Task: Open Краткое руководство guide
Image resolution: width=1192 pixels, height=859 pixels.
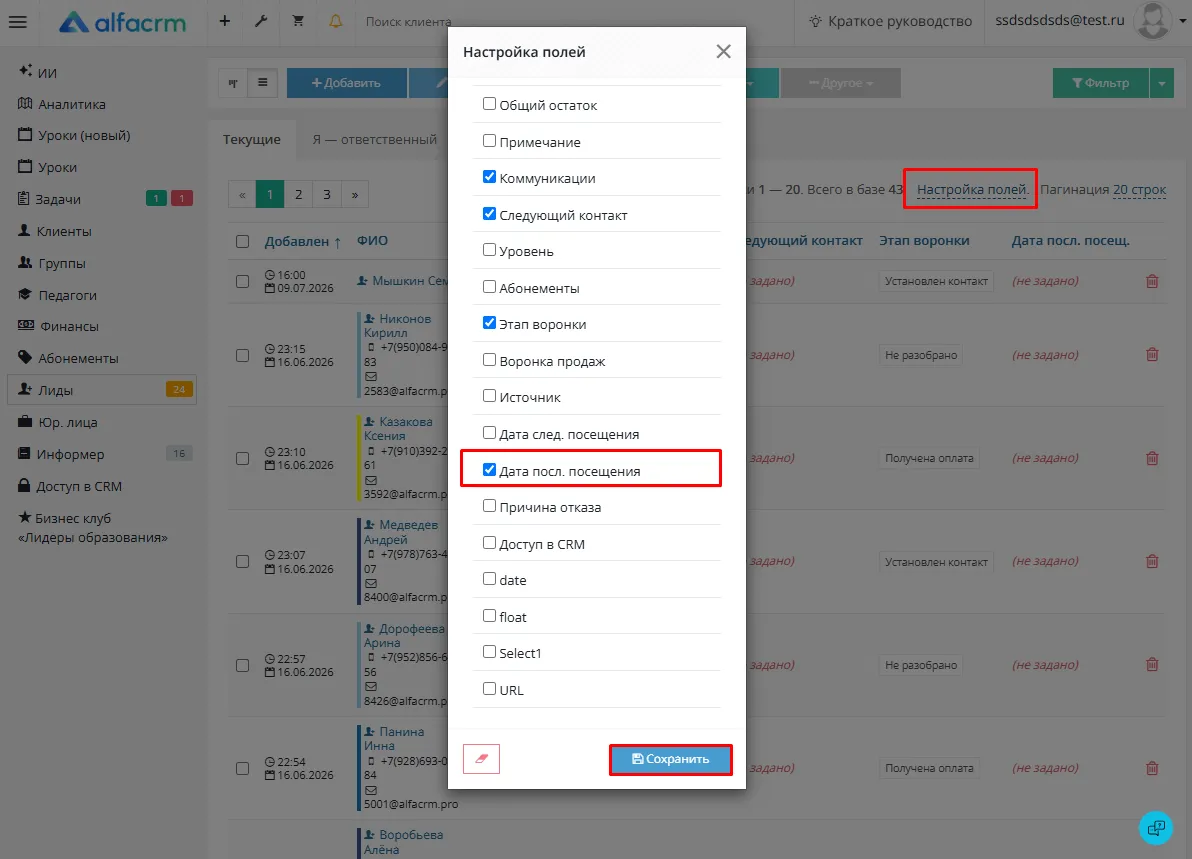Action: (890, 21)
